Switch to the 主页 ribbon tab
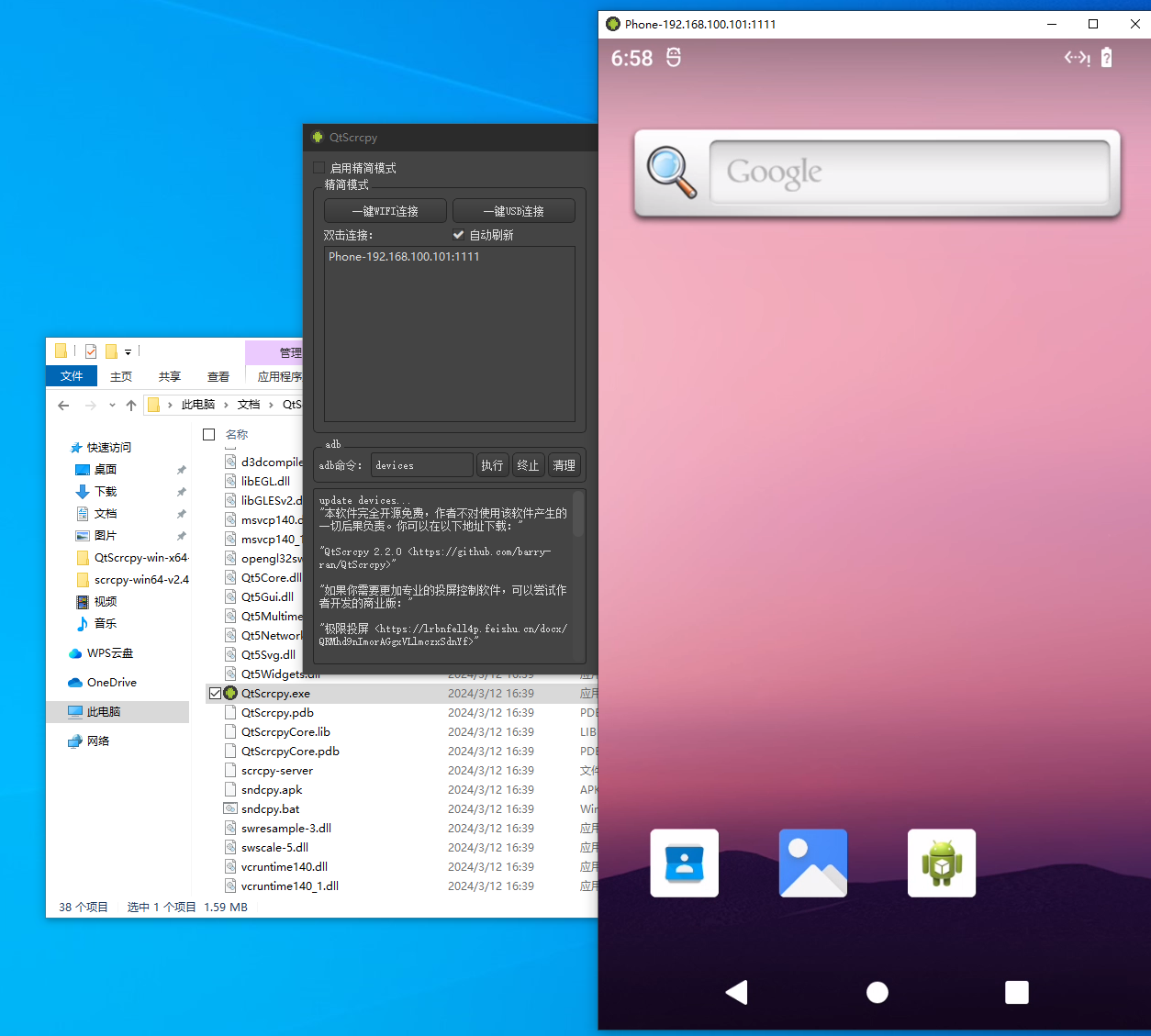Viewport: 1151px width, 1036px height. coord(120,376)
